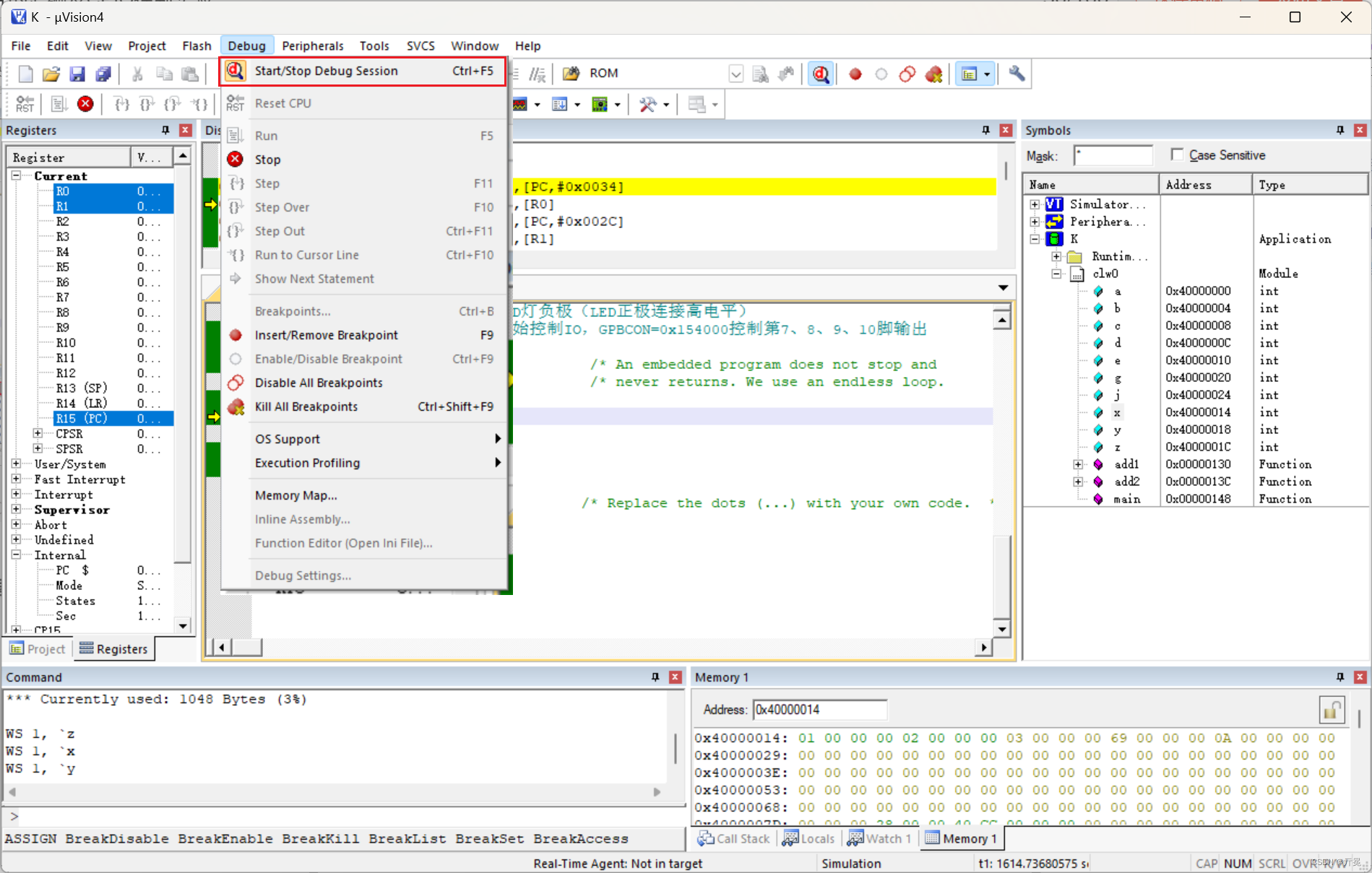Click the Symbols Mask input field
The image size is (1372, 873).
[x=1113, y=155]
